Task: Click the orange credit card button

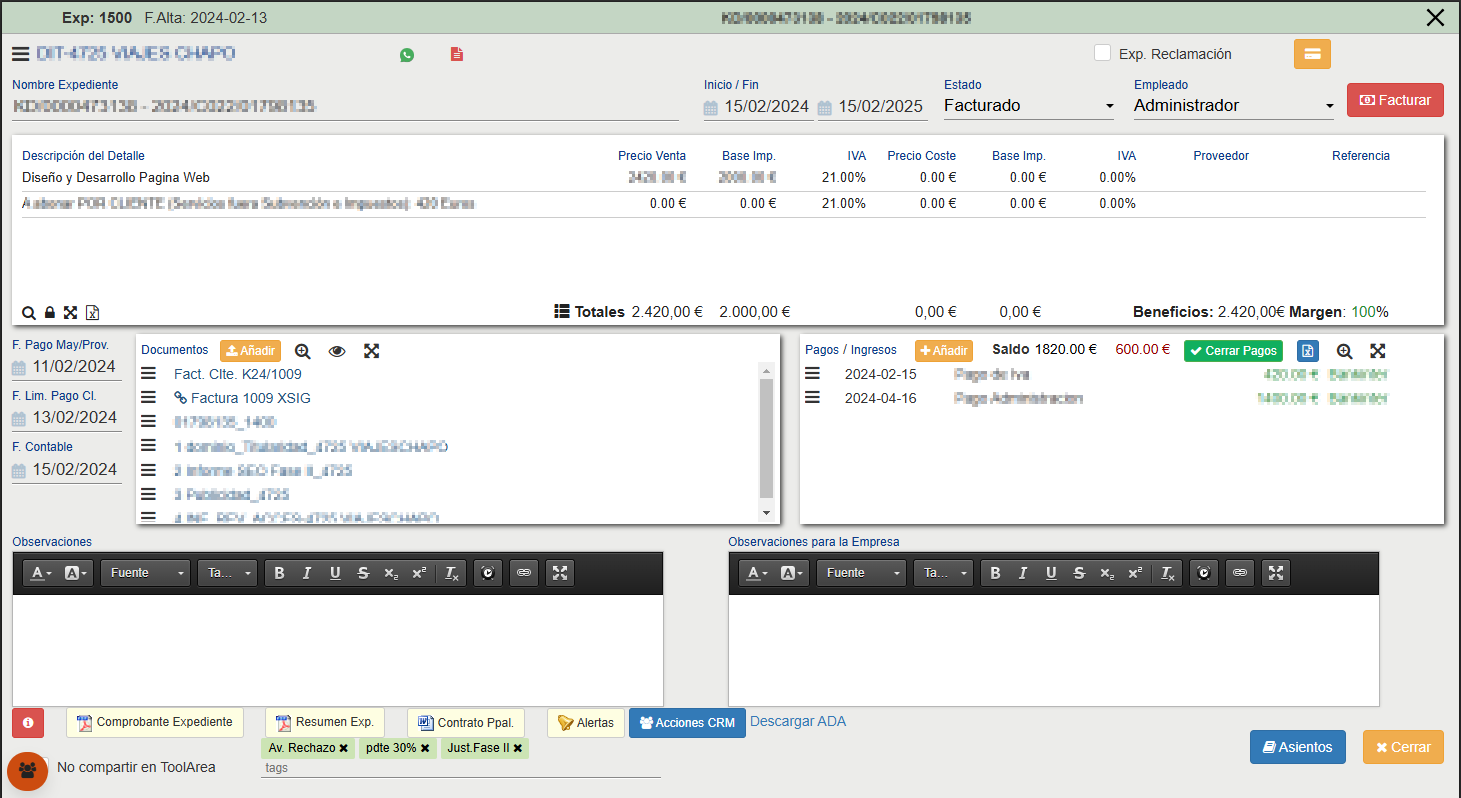Action: point(1312,54)
